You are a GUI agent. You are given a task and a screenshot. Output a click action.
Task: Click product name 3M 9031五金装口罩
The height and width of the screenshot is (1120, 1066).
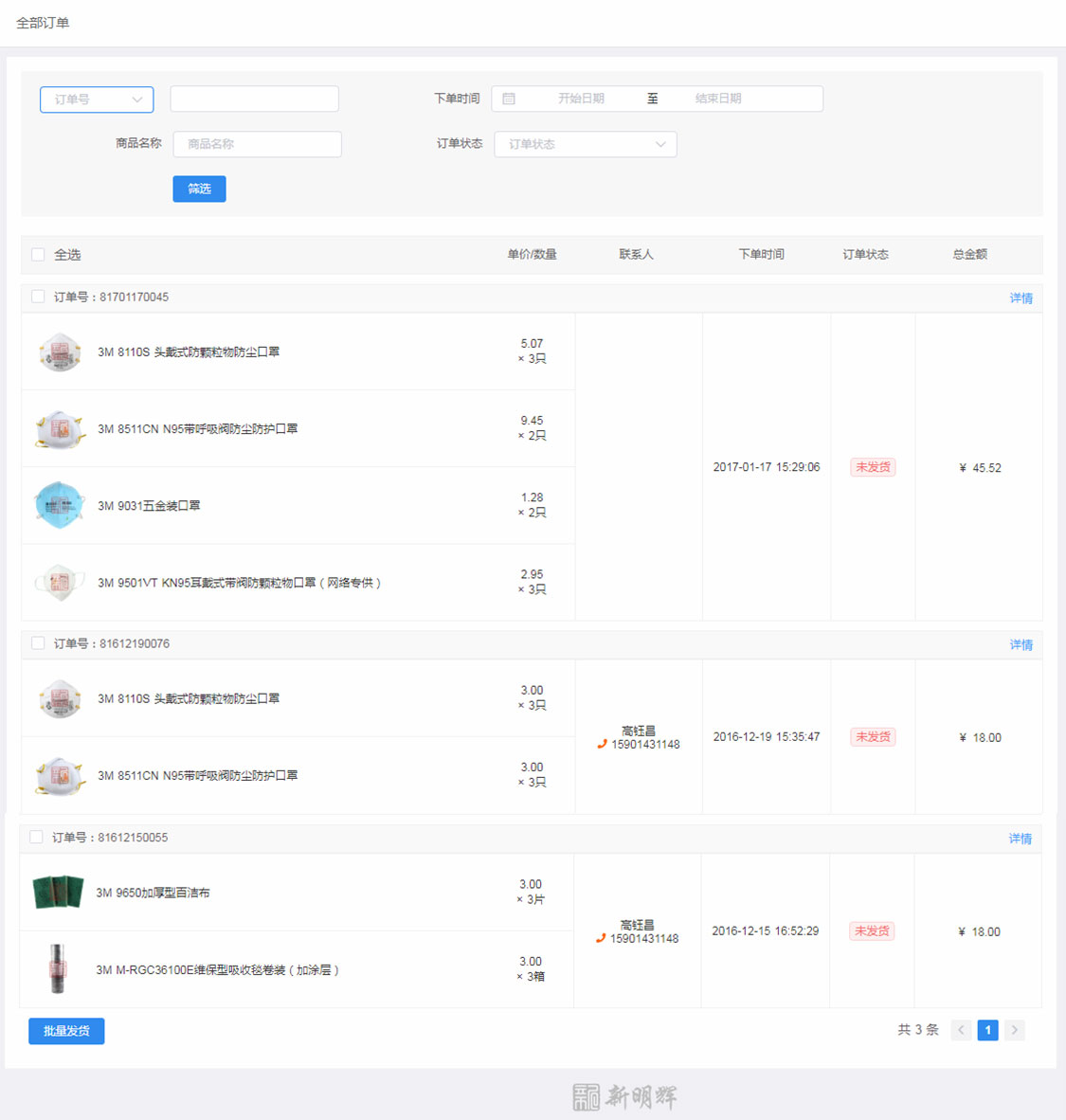coord(149,506)
